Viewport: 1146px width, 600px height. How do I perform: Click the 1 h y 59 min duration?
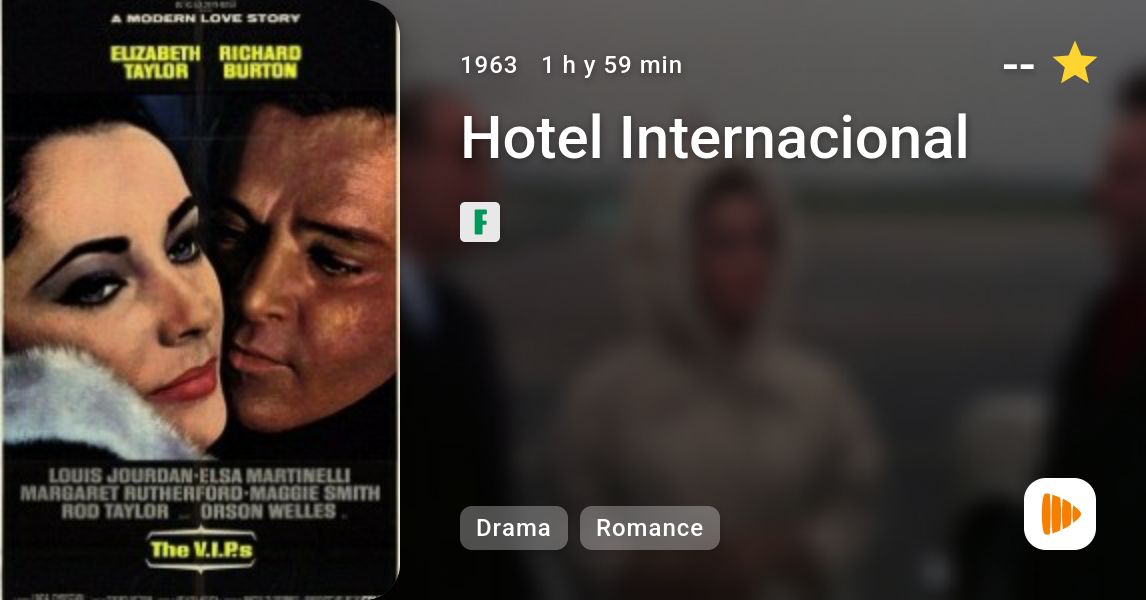tap(612, 65)
